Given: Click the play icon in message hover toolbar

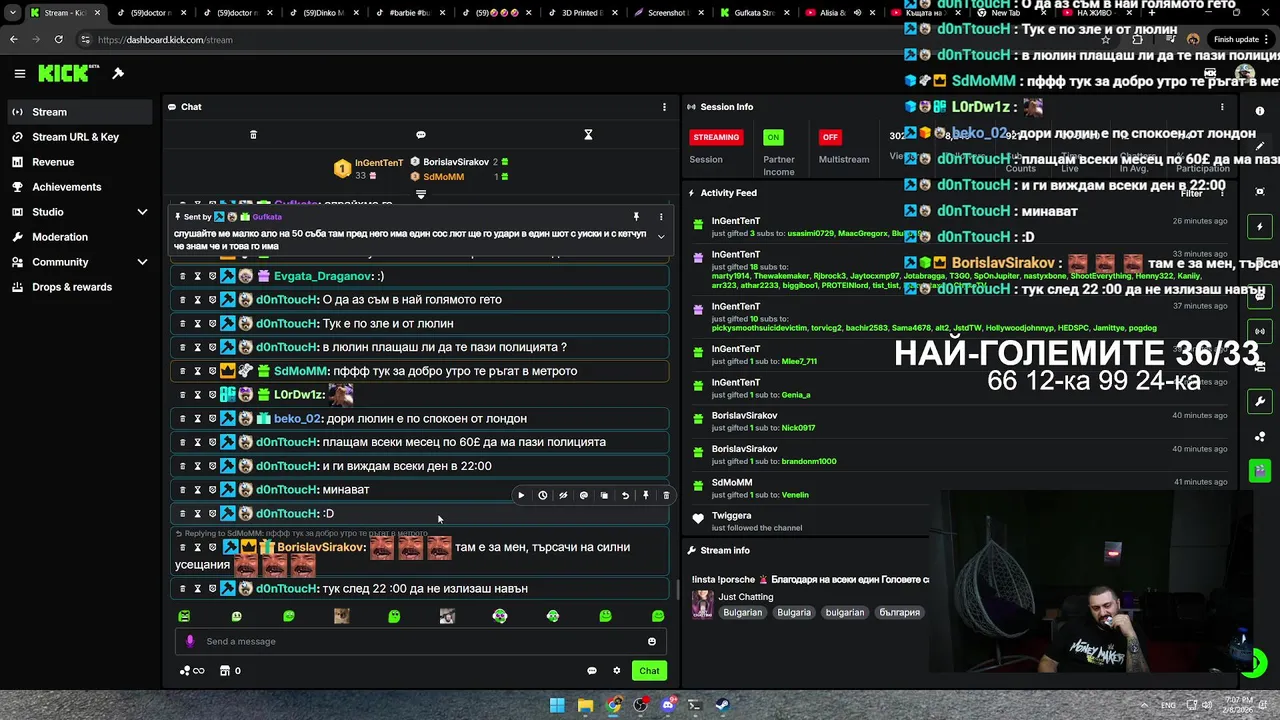Looking at the screenshot, I should pyautogui.click(x=521, y=495).
